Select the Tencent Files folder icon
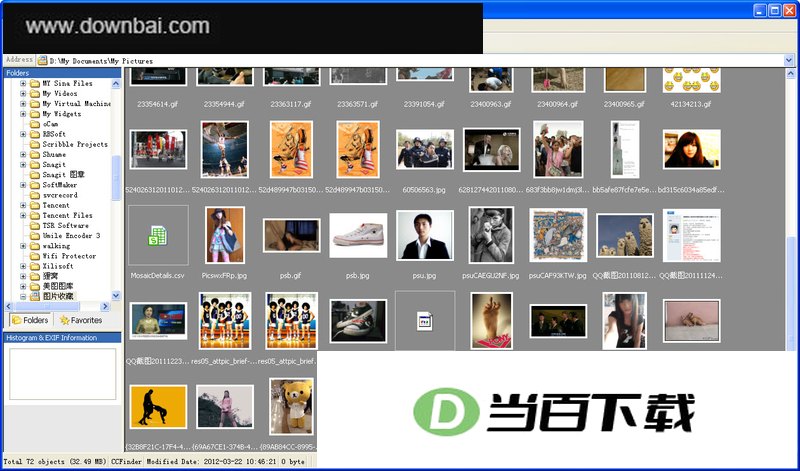 click(x=35, y=215)
